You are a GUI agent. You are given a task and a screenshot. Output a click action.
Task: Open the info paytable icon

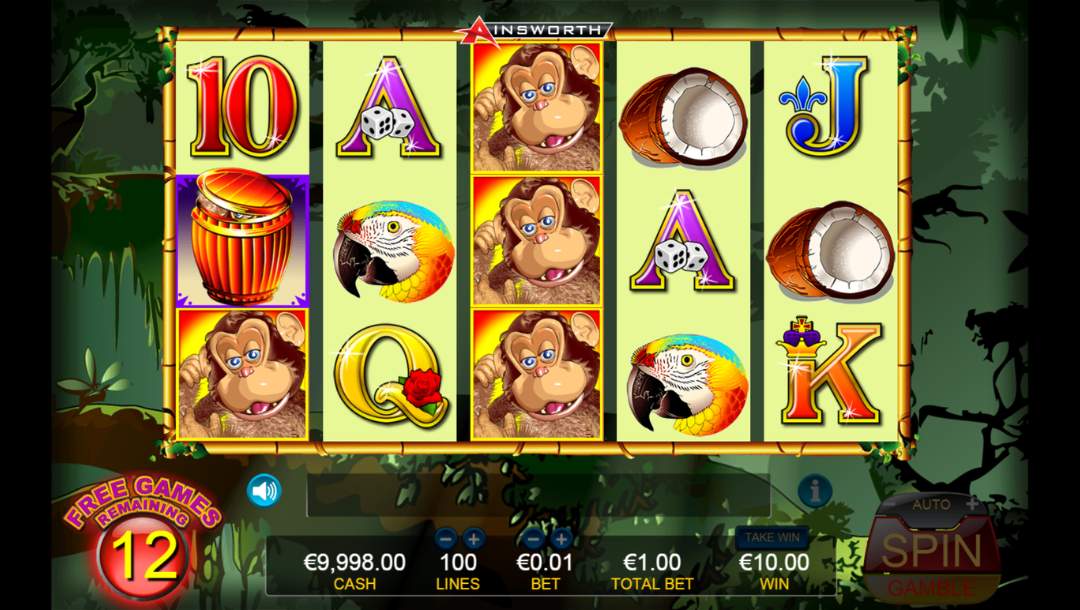815,491
